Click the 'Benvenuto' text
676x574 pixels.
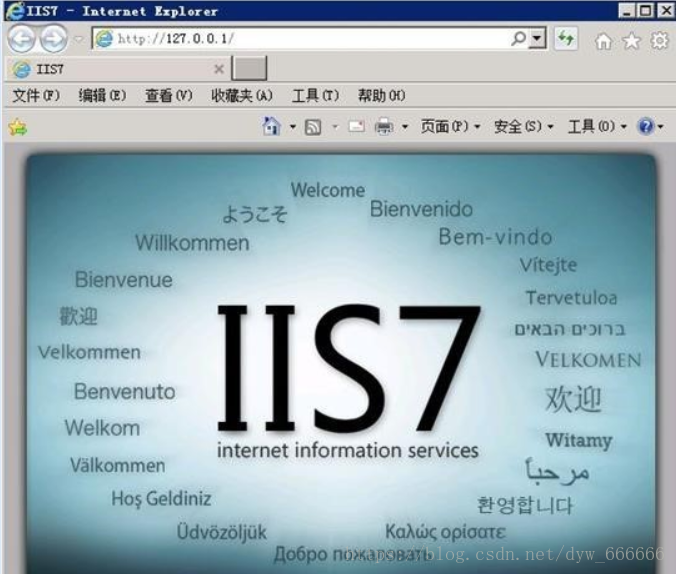[125, 392]
